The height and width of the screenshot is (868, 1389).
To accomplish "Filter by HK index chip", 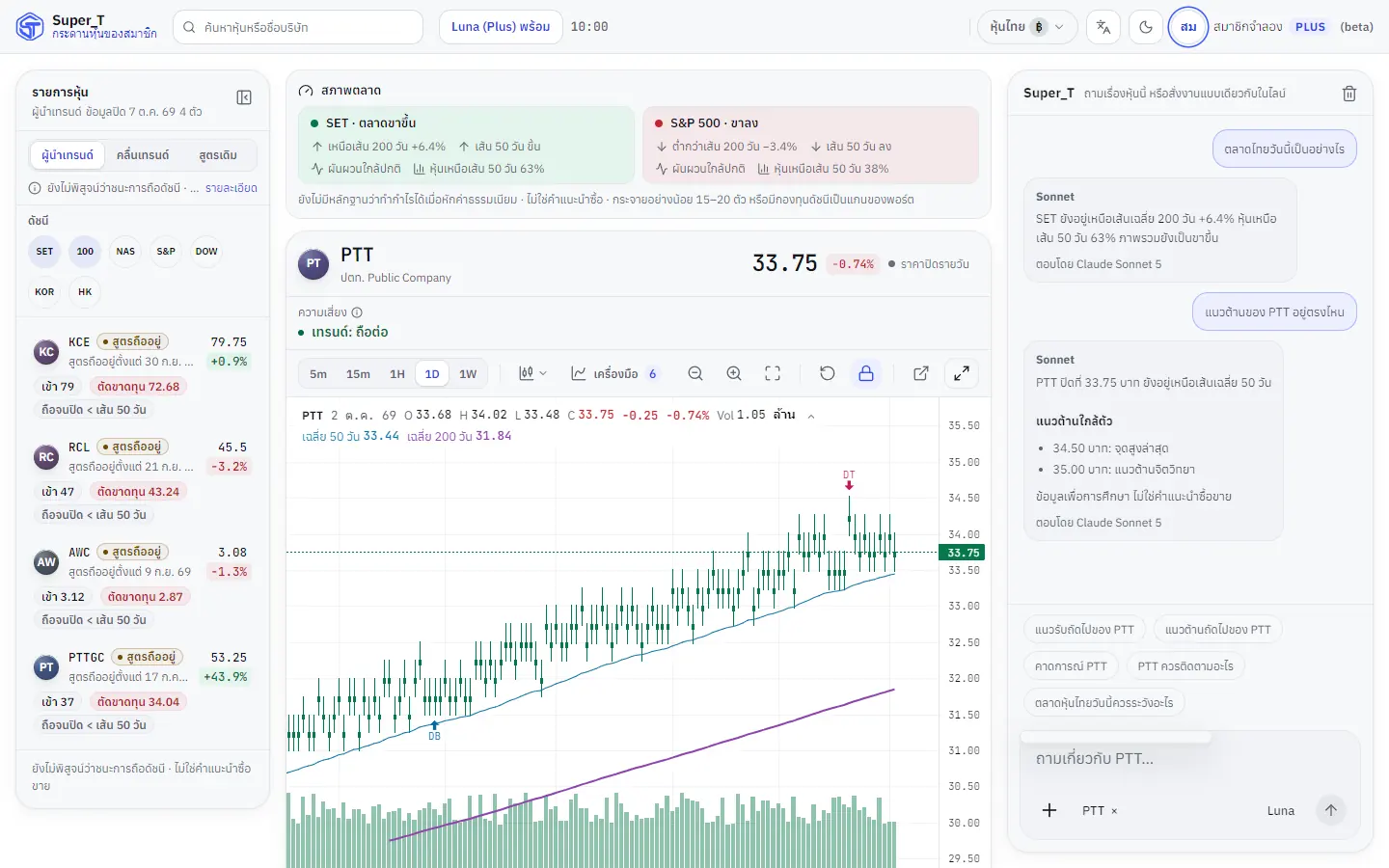I will (x=85, y=292).
